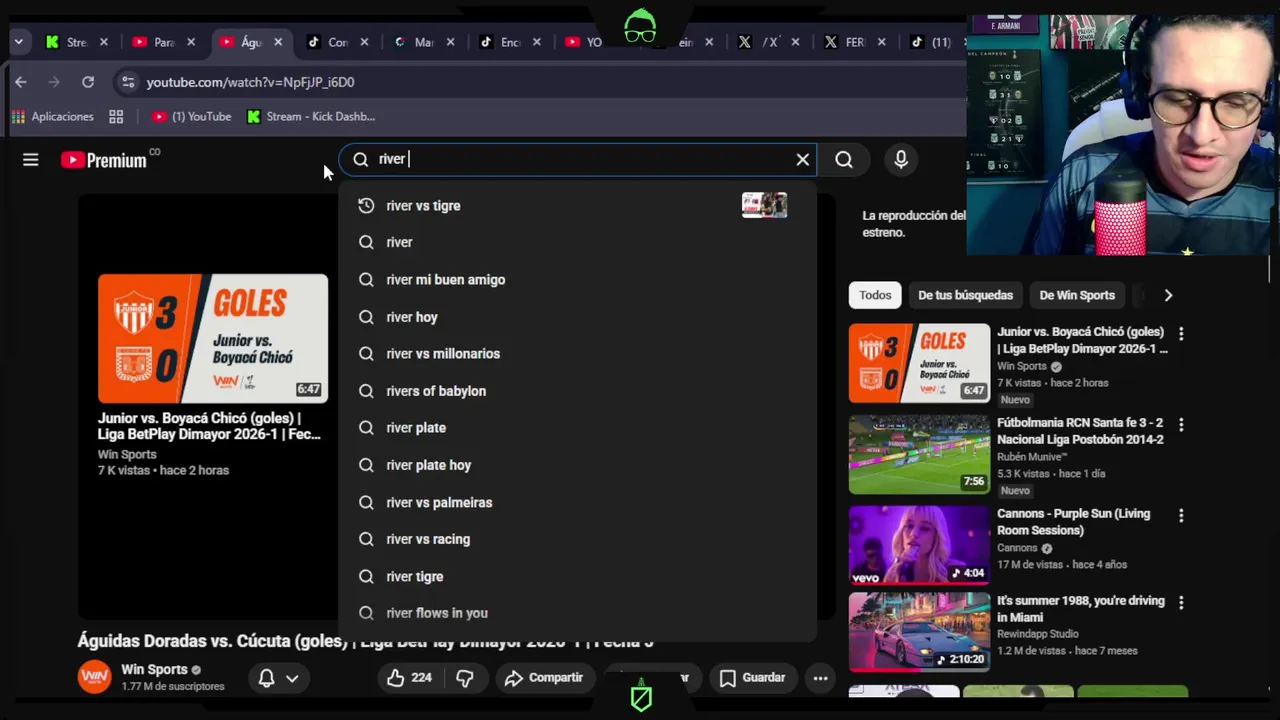Viewport: 1280px width, 720px height.
Task: Choose suggestion 'river vs millonarios'
Action: pos(577,353)
